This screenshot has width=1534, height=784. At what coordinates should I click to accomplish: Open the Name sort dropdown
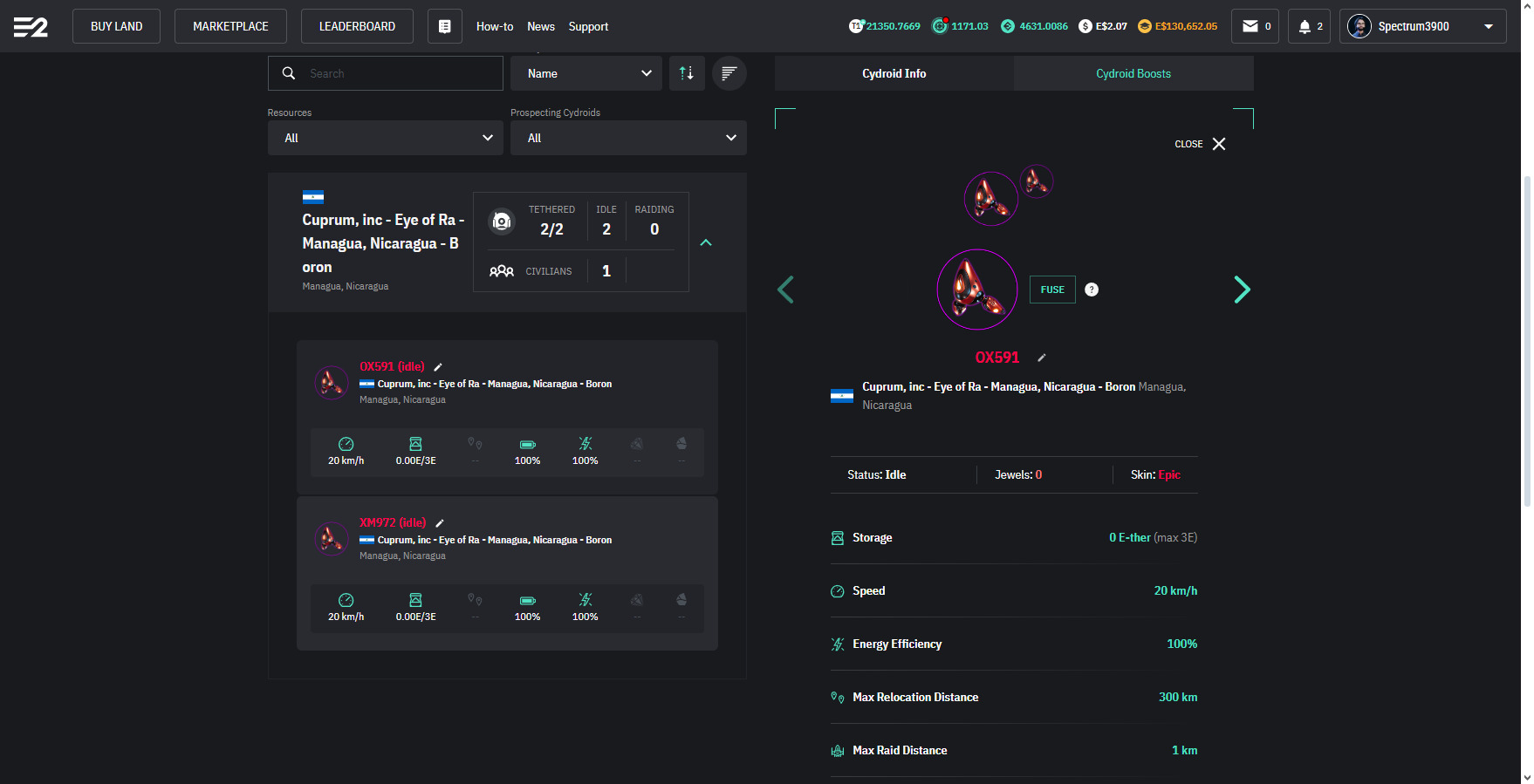point(586,73)
